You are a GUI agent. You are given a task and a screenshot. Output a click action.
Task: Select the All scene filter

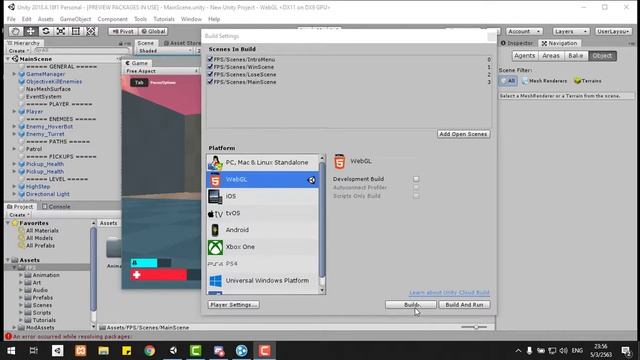click(x=508, y=81)
